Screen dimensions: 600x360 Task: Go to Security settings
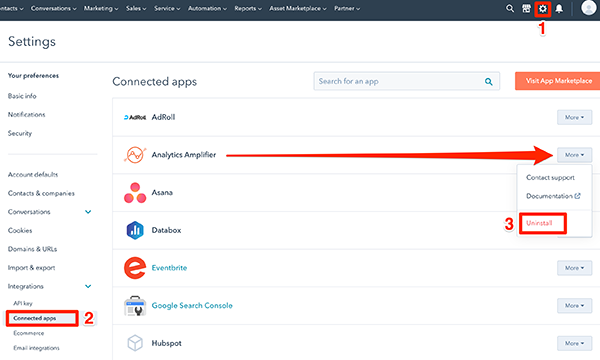pyautogui.click(x=20, y=133)
